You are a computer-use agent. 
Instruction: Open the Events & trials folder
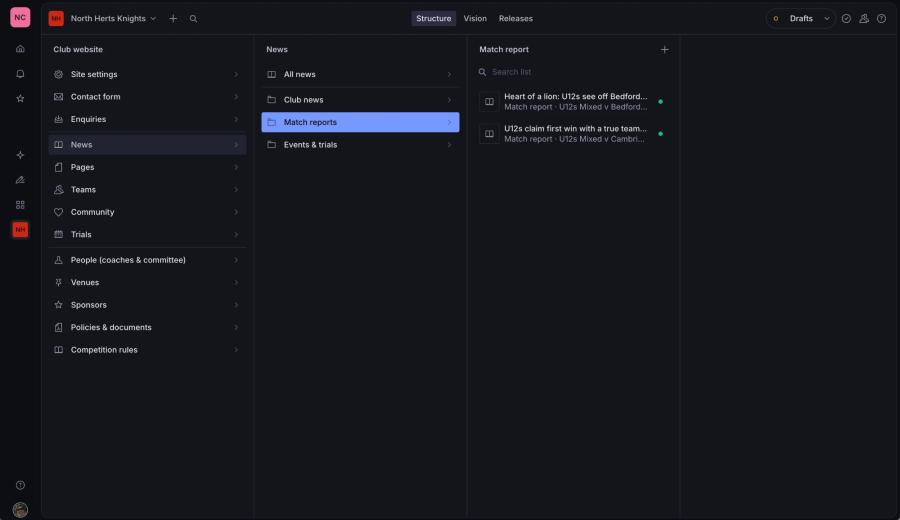360,145
